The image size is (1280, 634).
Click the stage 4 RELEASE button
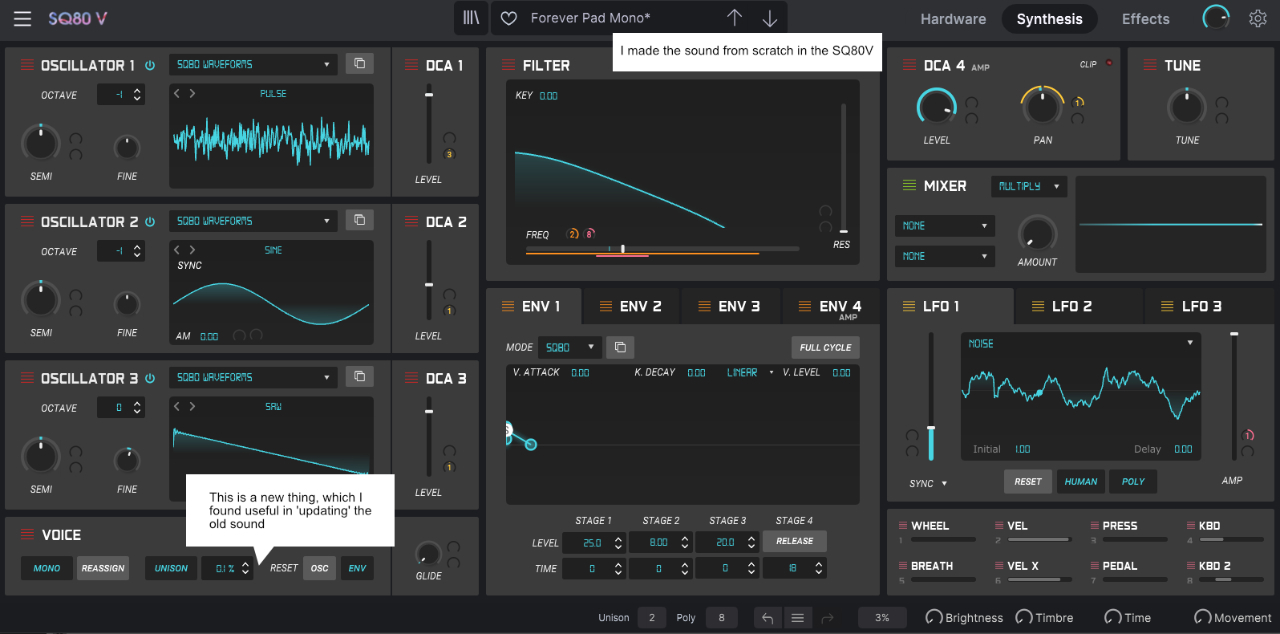pos(795,541)
